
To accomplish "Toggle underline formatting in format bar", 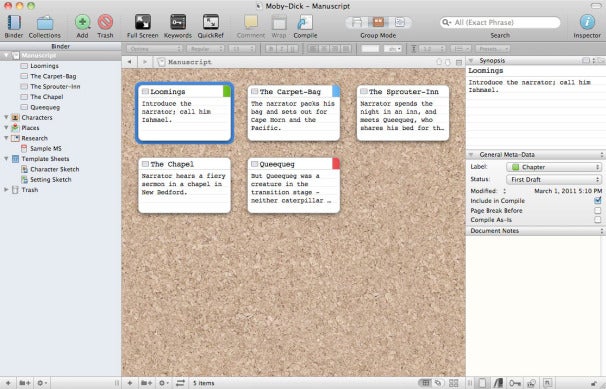I will click(x=293, y=49).
